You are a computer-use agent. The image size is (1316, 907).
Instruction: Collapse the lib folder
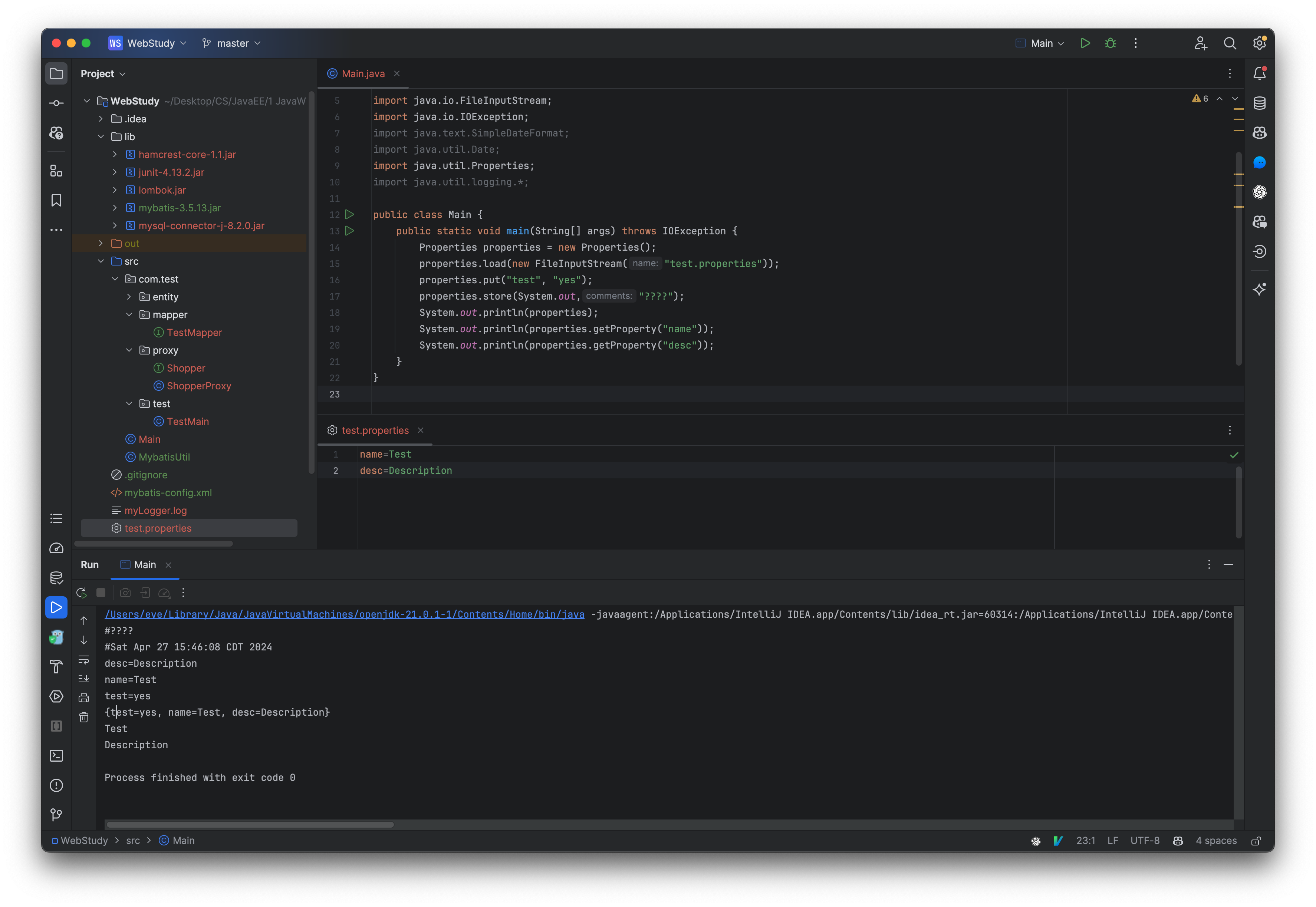point(101,136)
